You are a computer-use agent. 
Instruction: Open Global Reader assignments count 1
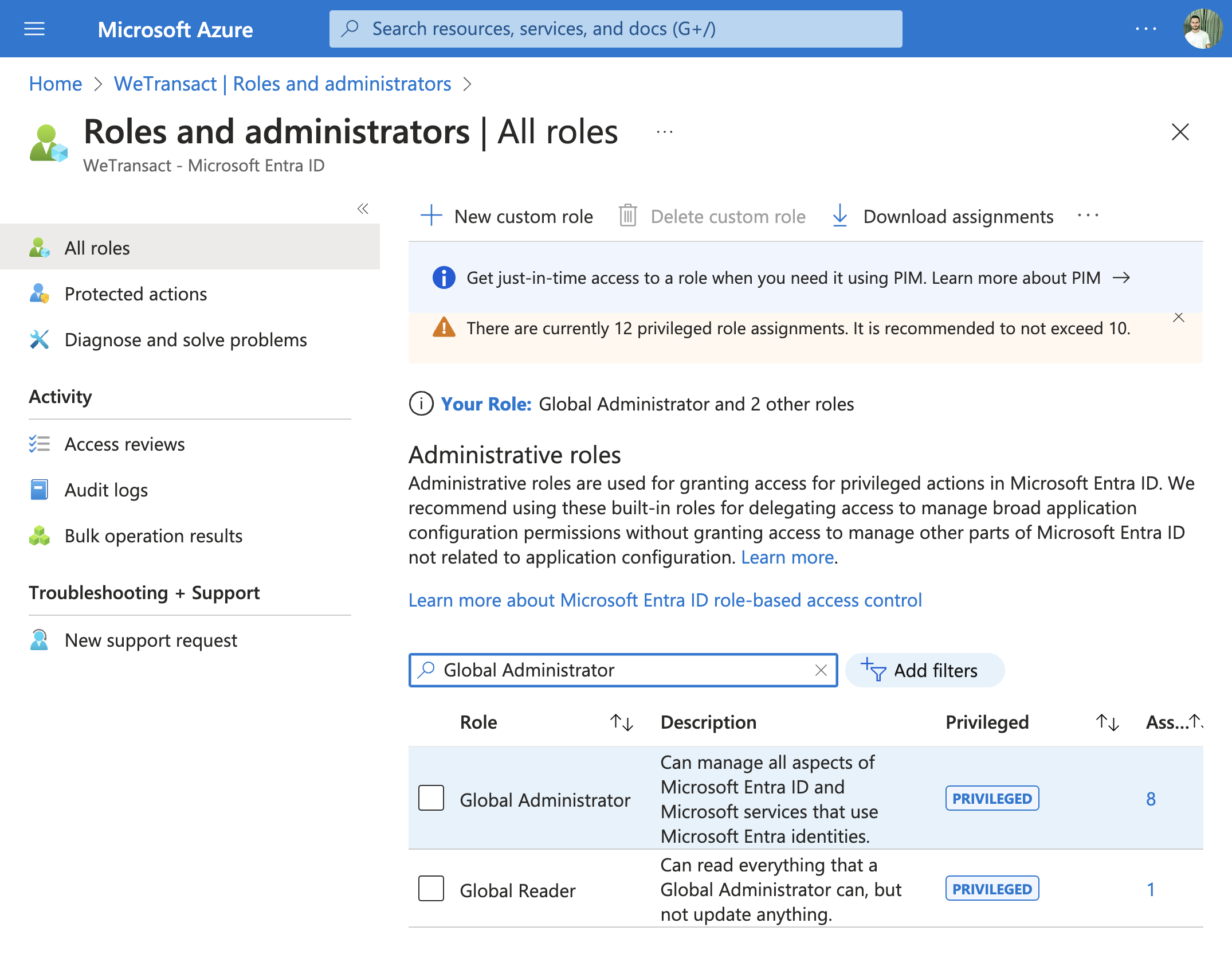tap(1151, 889)
